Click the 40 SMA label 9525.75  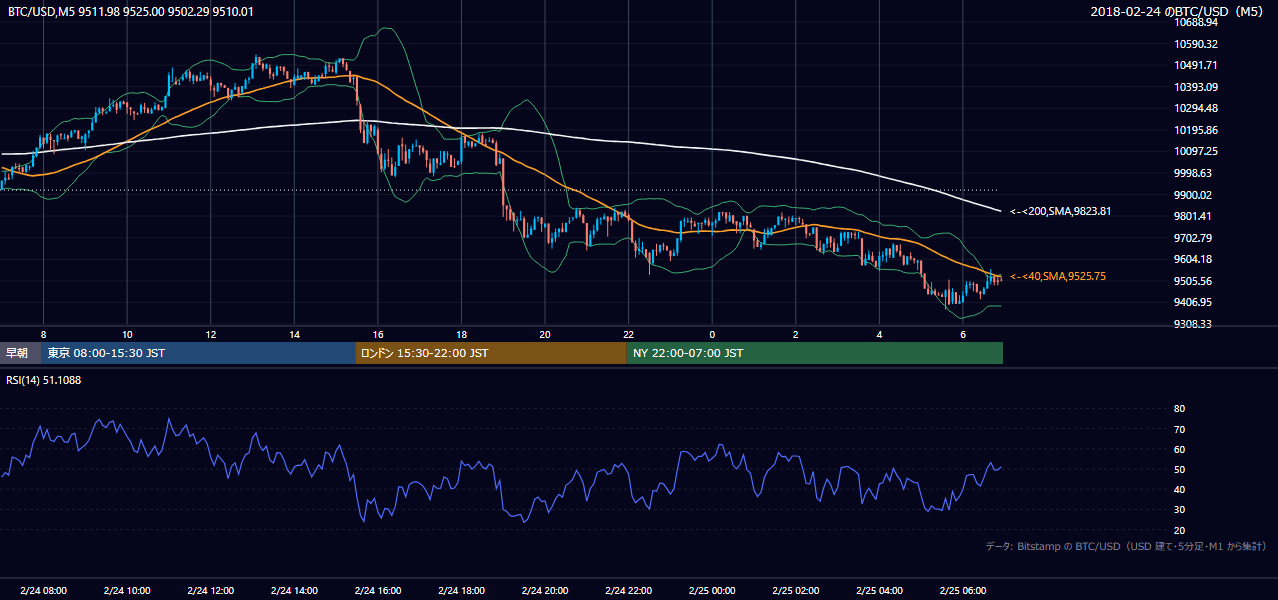click(x=1057, y=276)
